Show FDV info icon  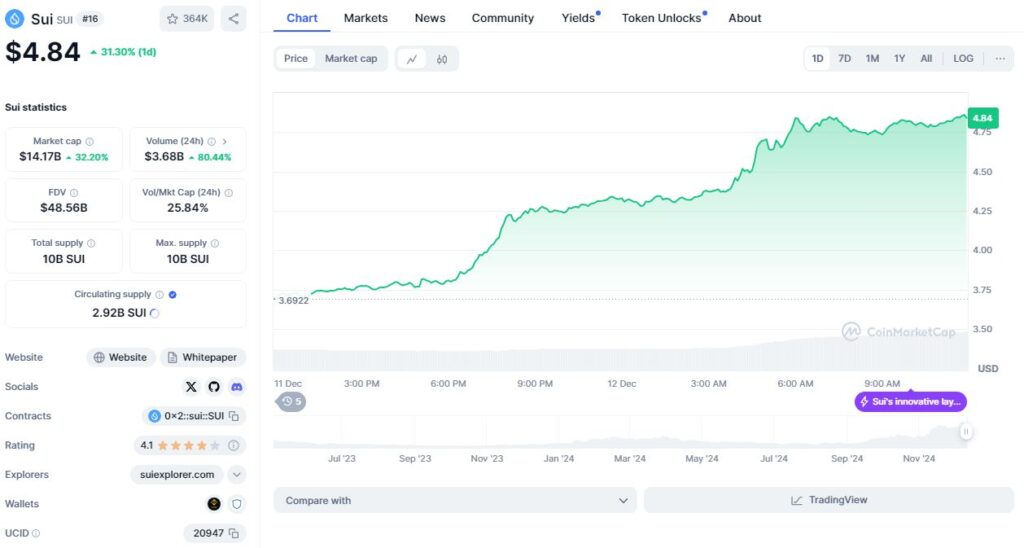(x=74, y=193)
